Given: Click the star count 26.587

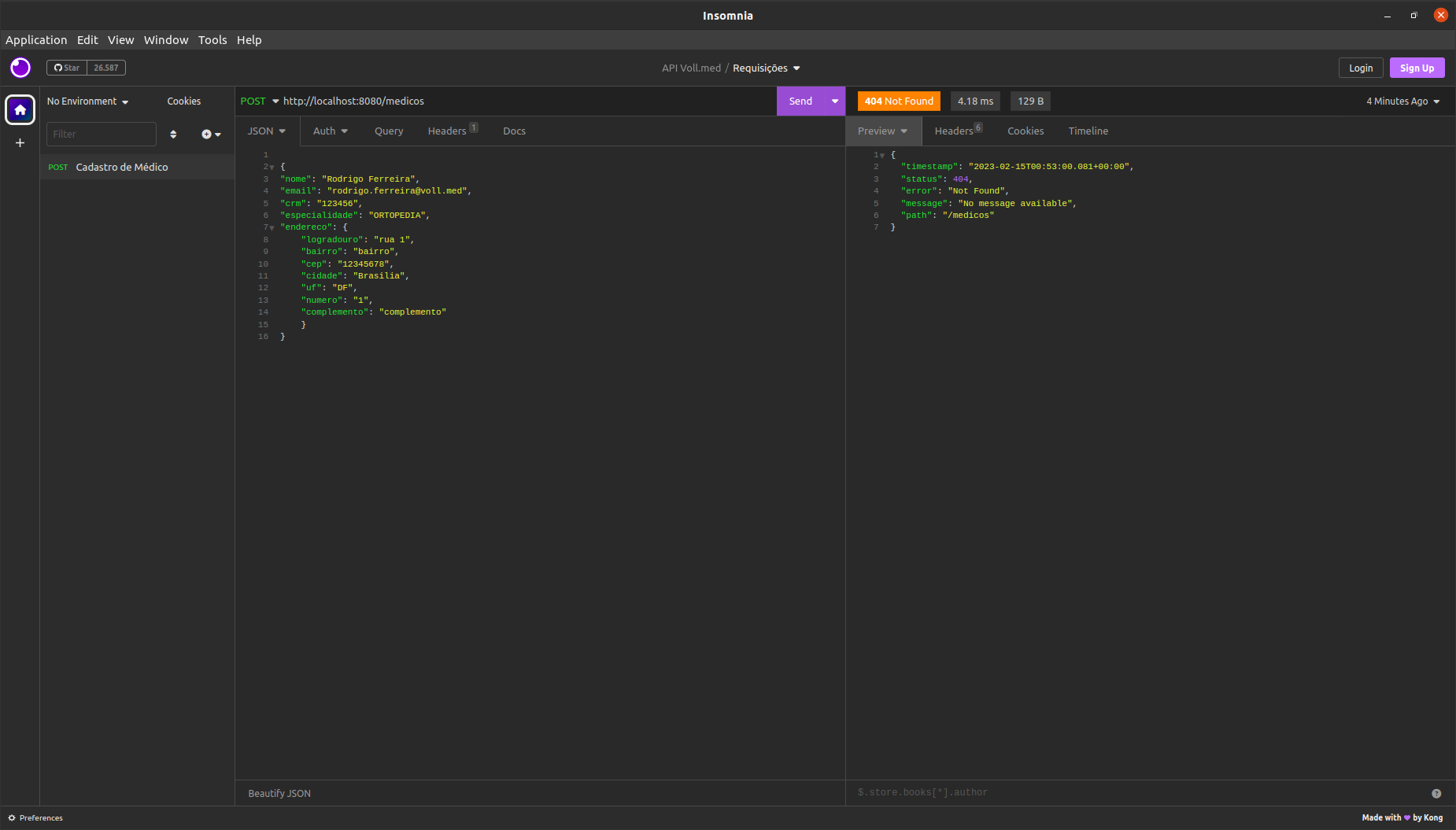Looking at the screenshot, I should [x=106, y=68].
